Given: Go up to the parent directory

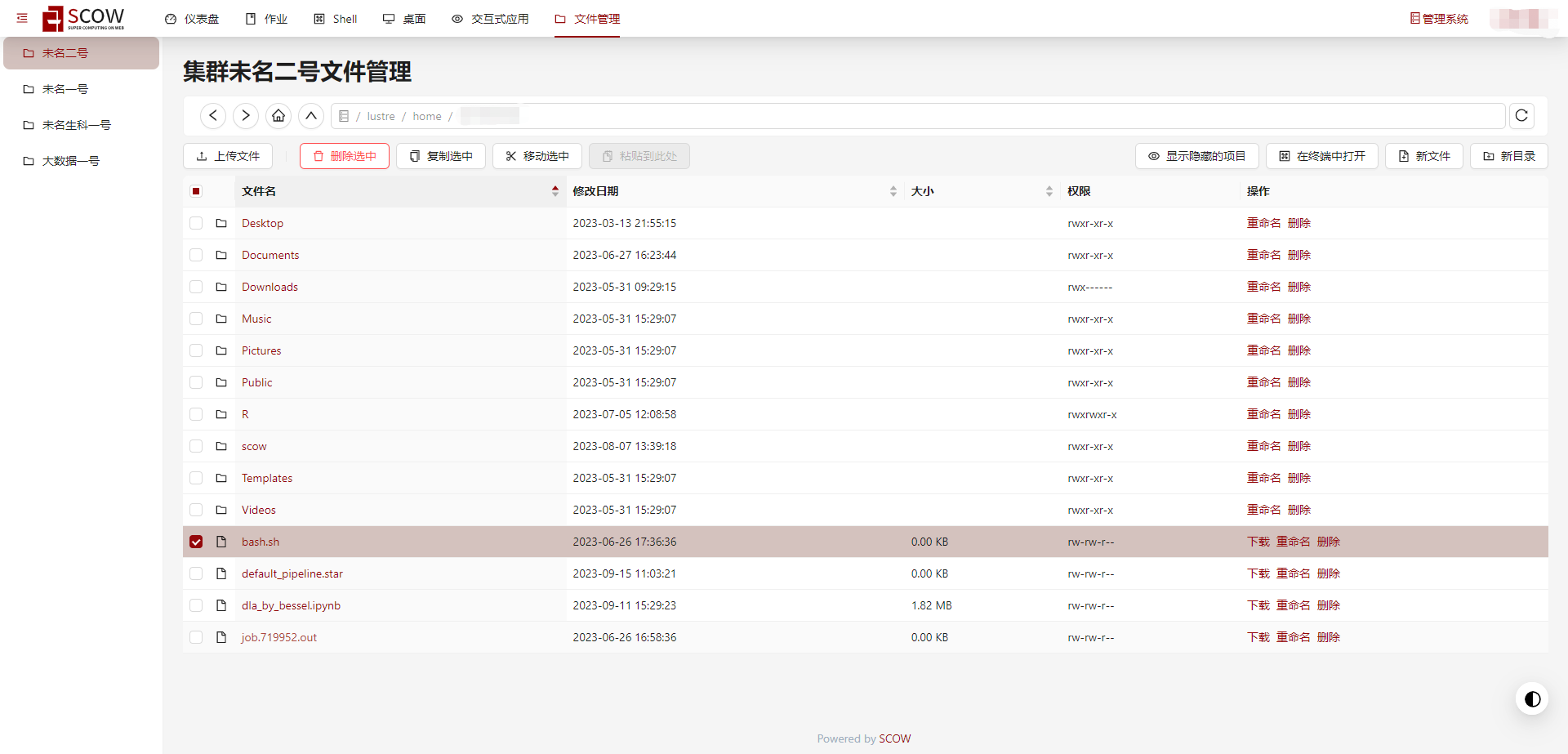Looking at the screenshot, I should pos(311,116).
